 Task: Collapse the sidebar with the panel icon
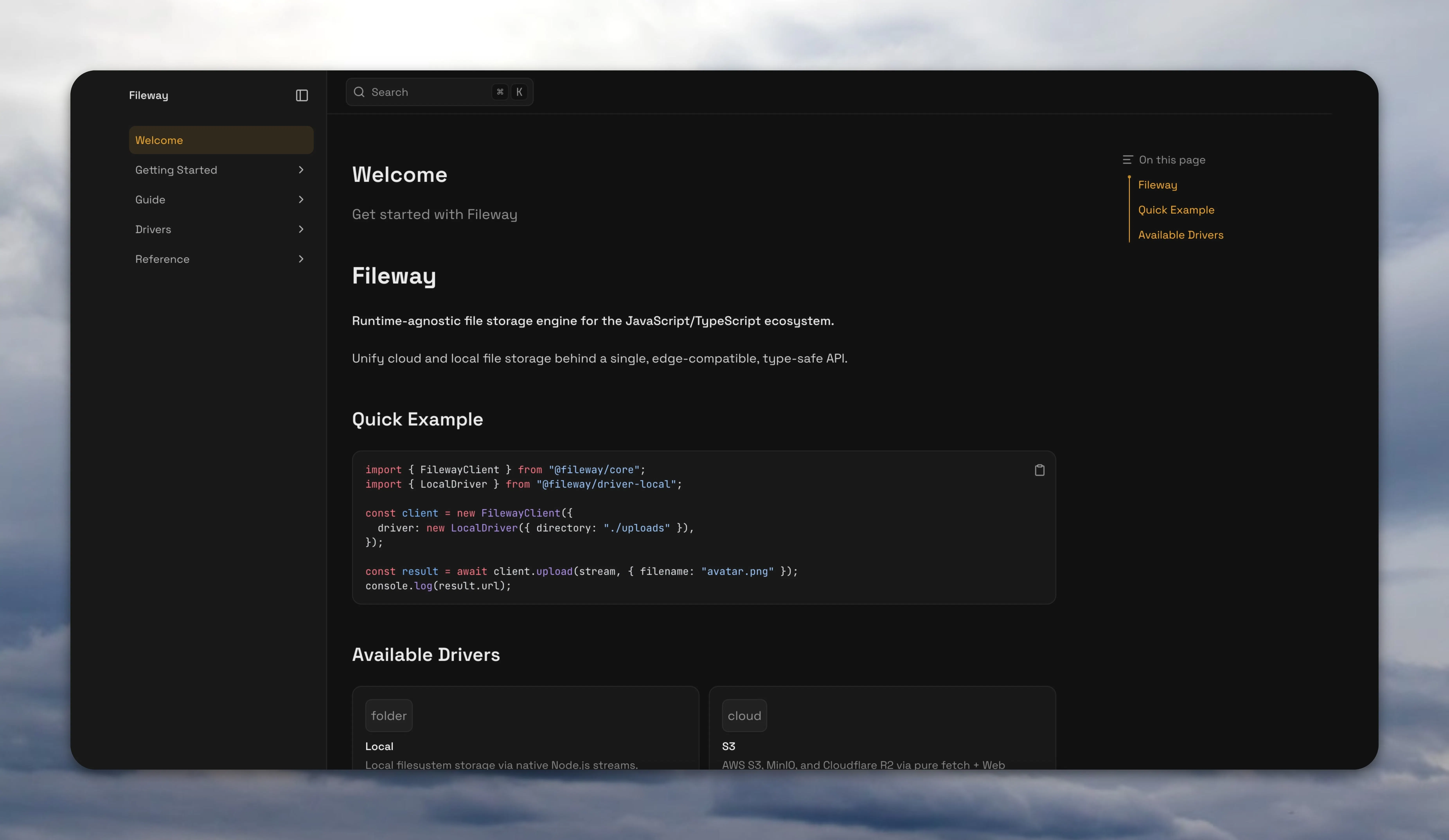click(x=302, y=95)
